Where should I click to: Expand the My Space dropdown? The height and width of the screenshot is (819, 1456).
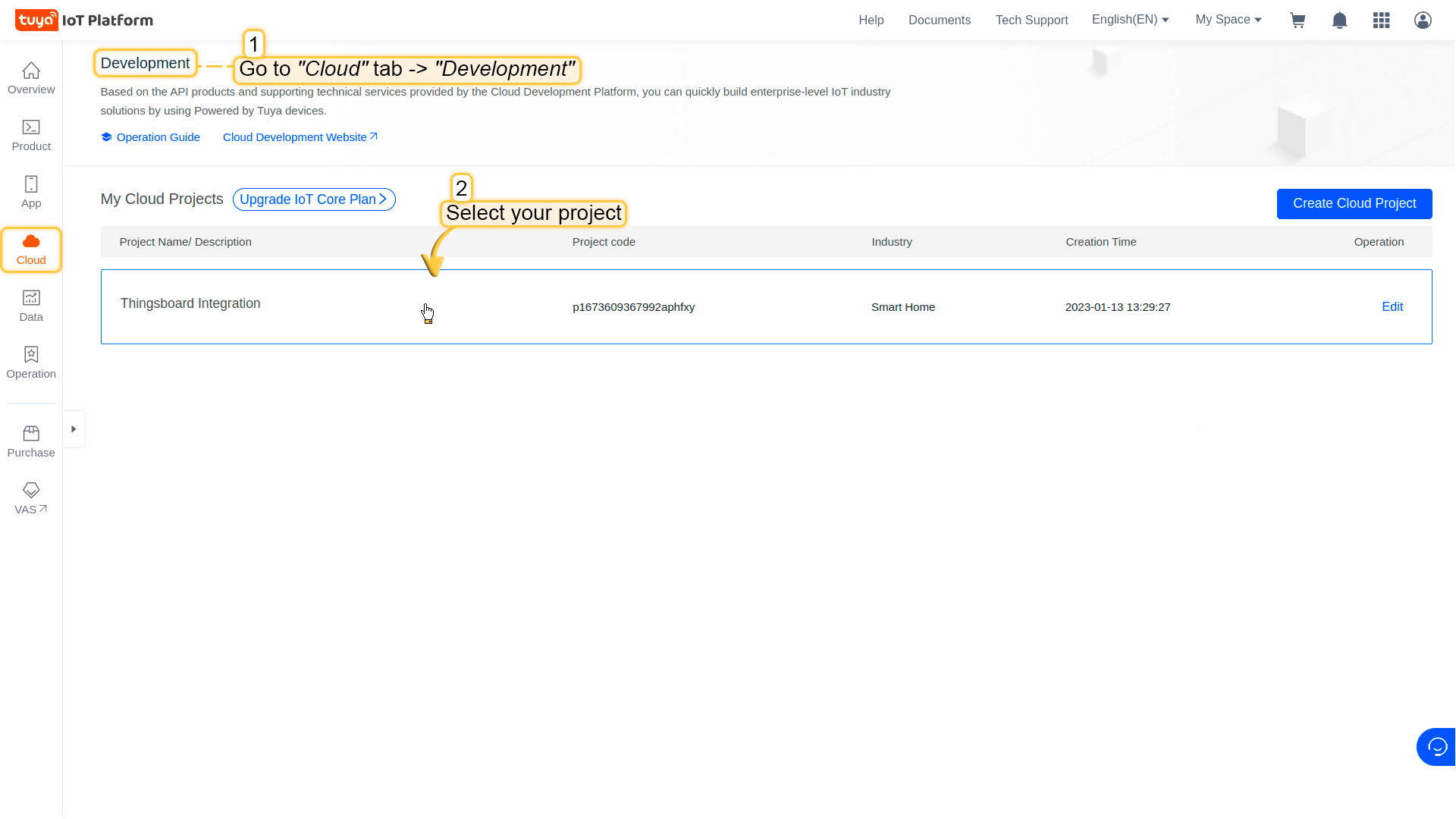(1228, 20)
